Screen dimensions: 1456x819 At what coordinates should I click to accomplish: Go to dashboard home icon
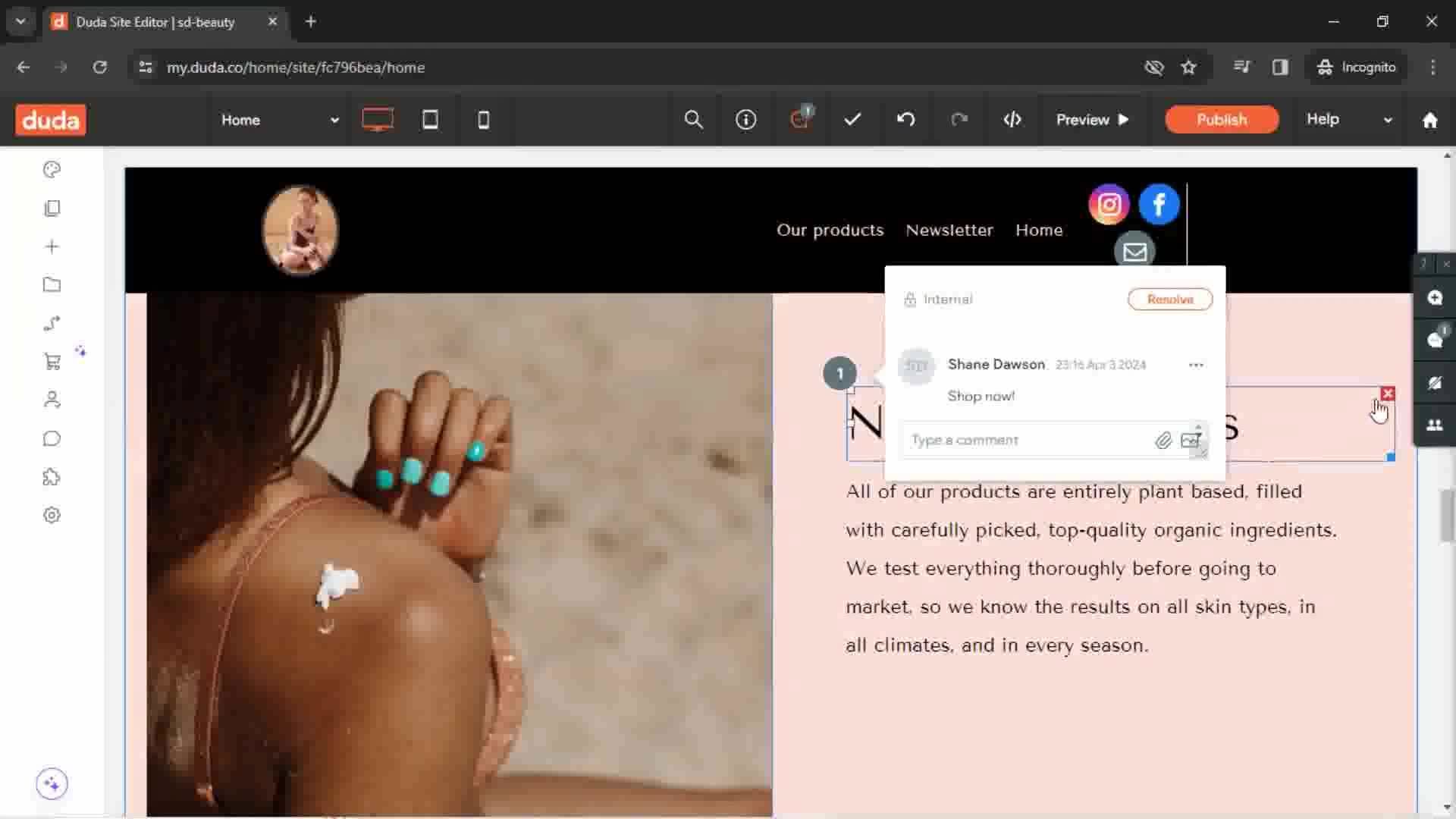(x=1429, y=120)
